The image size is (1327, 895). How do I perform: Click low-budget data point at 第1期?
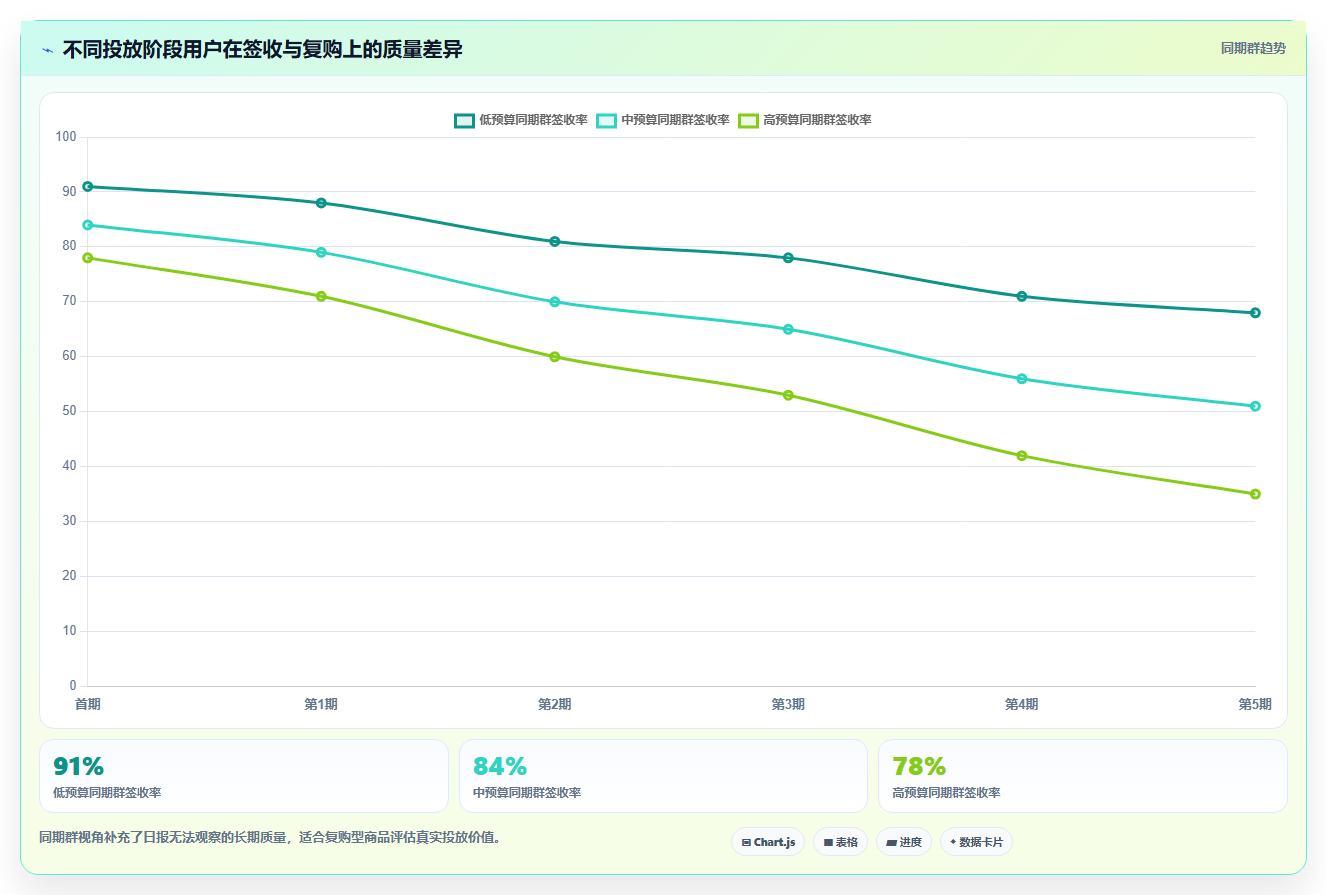click(x=321, y=203)
